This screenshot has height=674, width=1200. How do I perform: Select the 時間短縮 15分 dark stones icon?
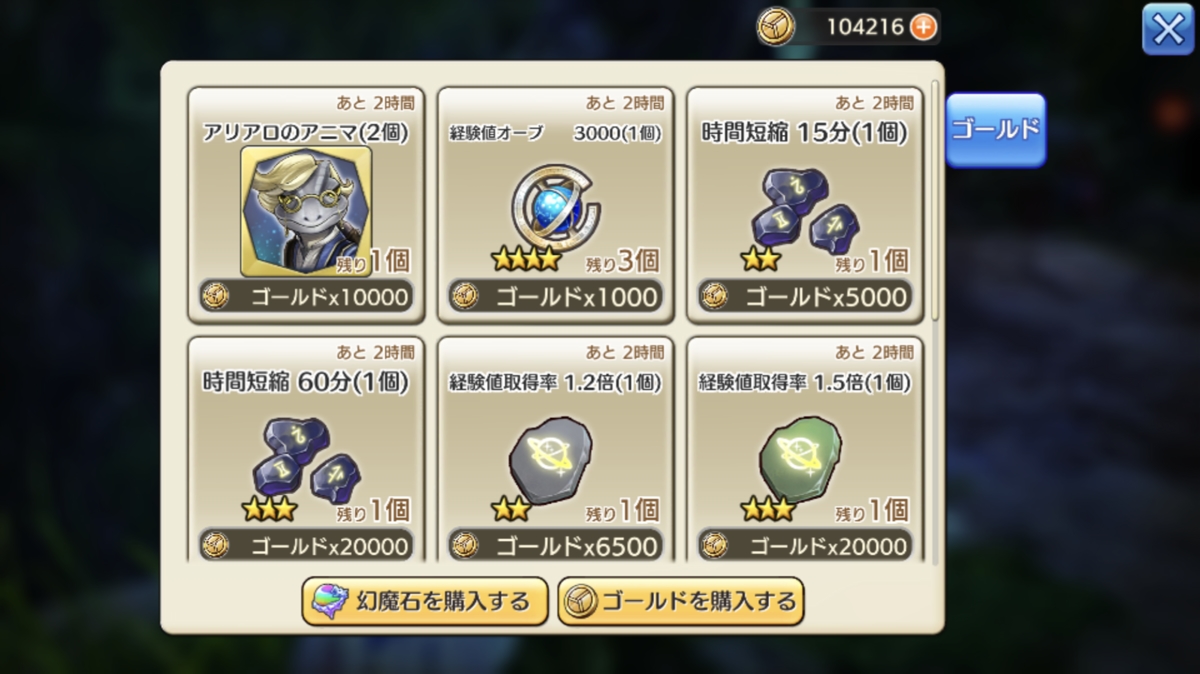[x=805, y=209]
